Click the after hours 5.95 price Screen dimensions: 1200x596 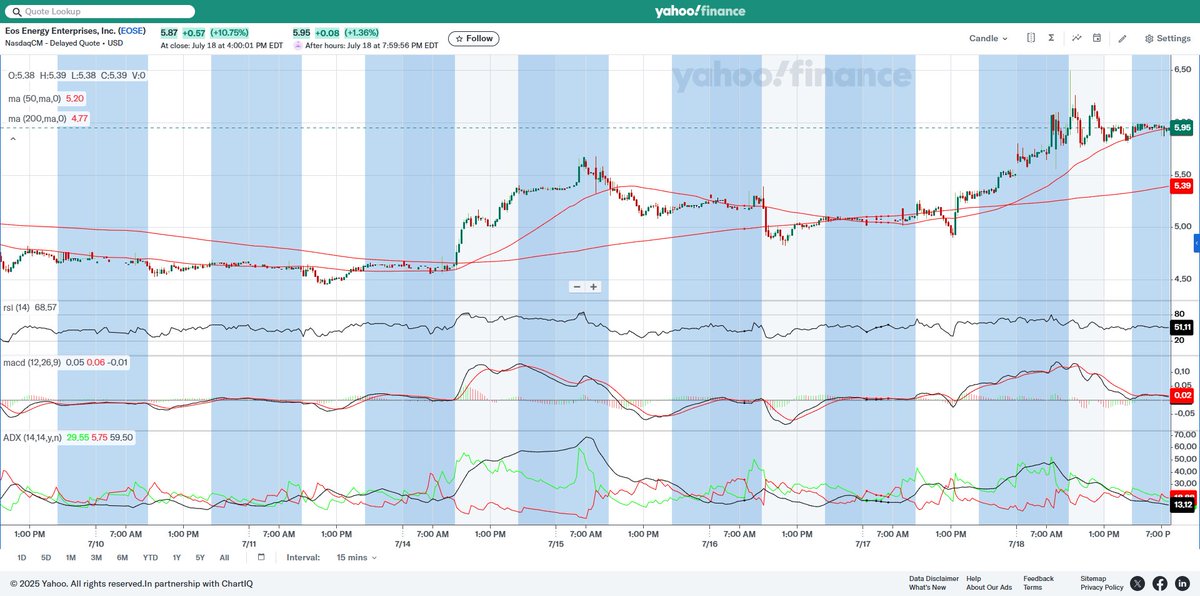pos(302,32)
